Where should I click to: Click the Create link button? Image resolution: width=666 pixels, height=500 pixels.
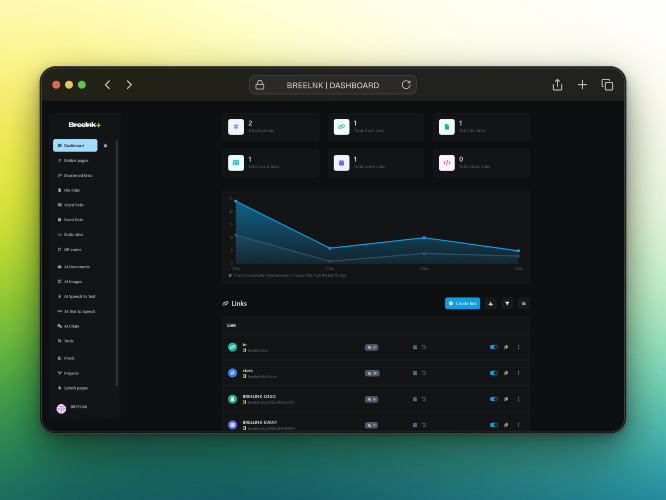[x=463, y=303]
